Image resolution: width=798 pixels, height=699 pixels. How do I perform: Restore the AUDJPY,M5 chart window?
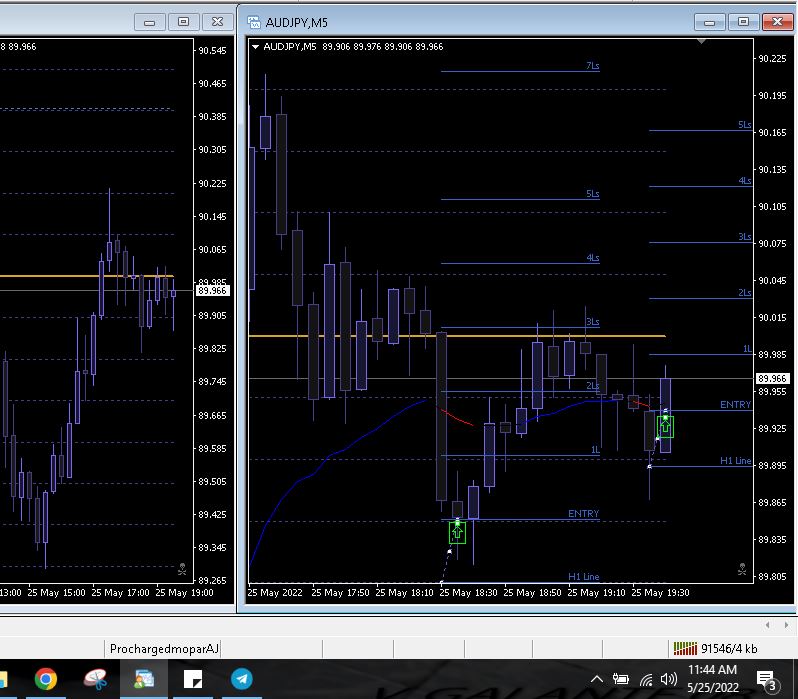[742, 21]
